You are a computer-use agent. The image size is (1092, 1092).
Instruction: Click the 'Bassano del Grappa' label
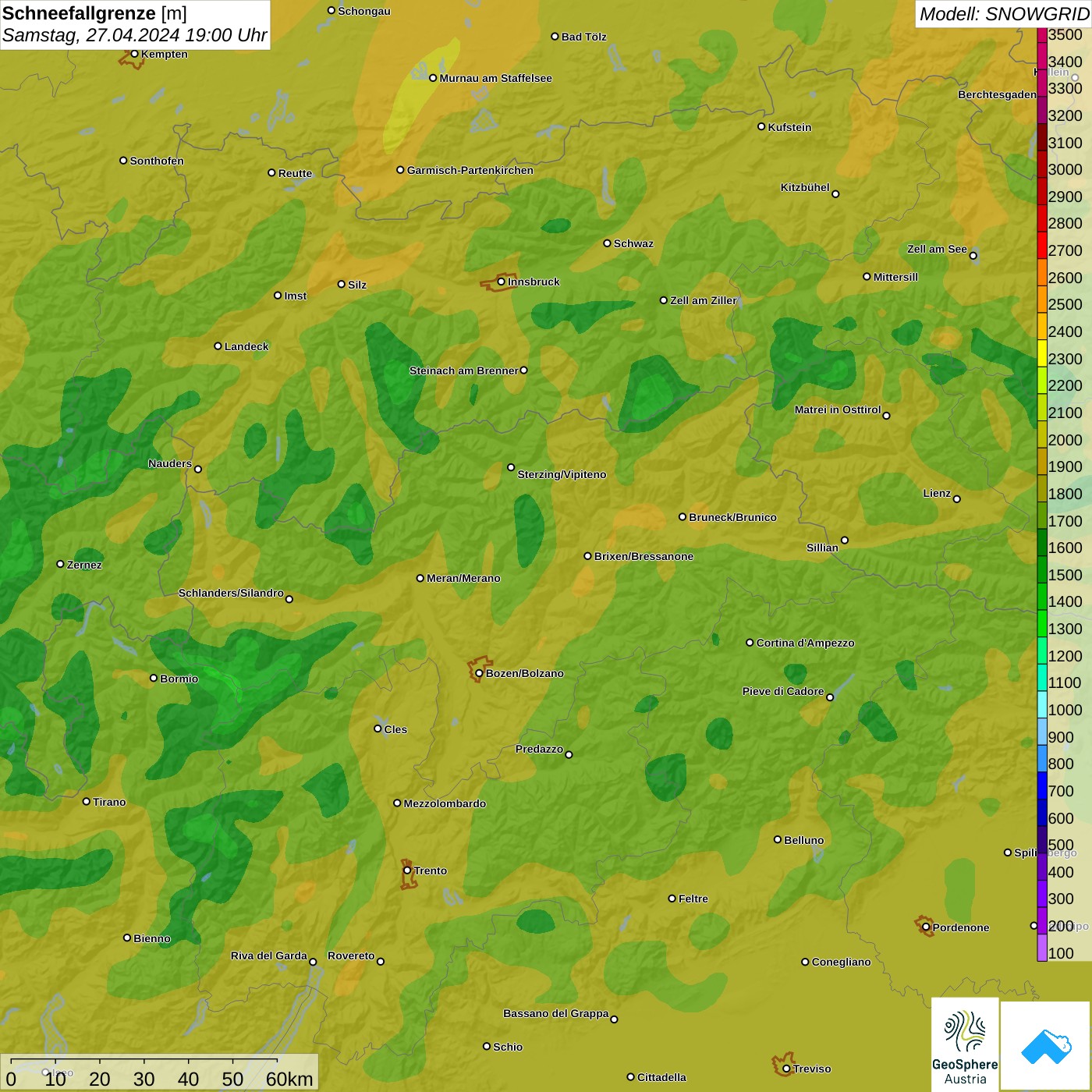(x=556, y=1013)
